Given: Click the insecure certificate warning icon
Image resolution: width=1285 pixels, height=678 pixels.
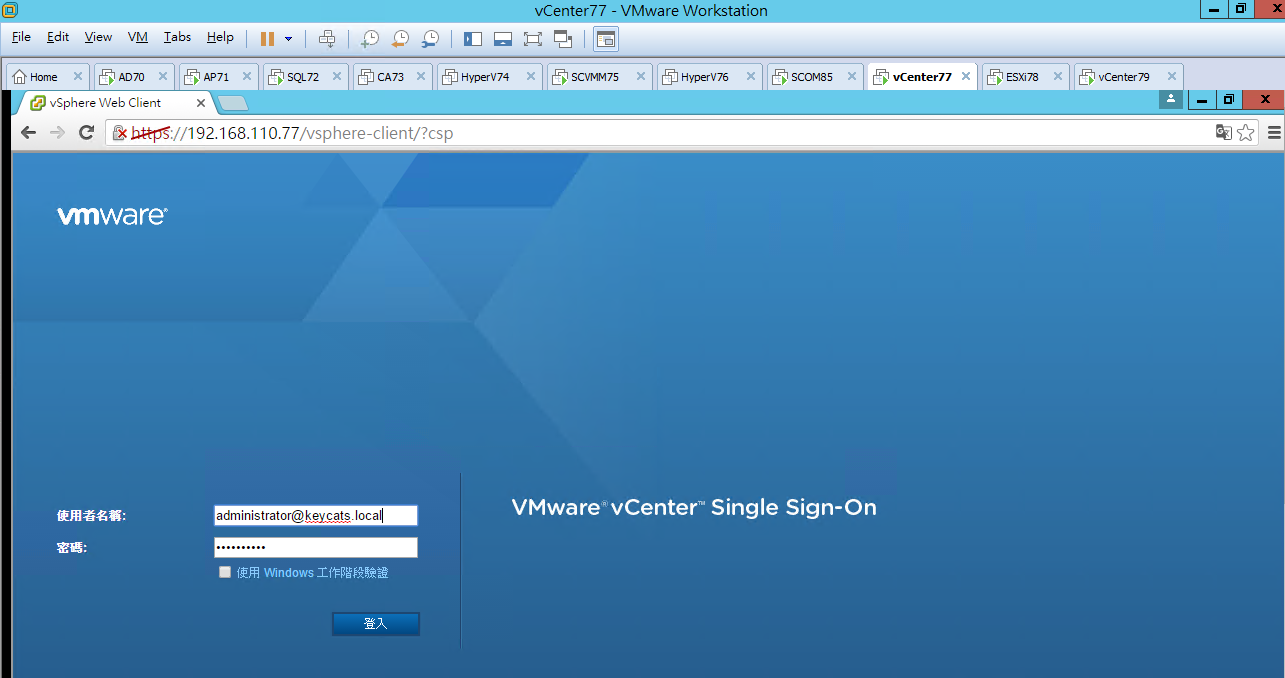Looking at the screenshot, I should 120,133.
